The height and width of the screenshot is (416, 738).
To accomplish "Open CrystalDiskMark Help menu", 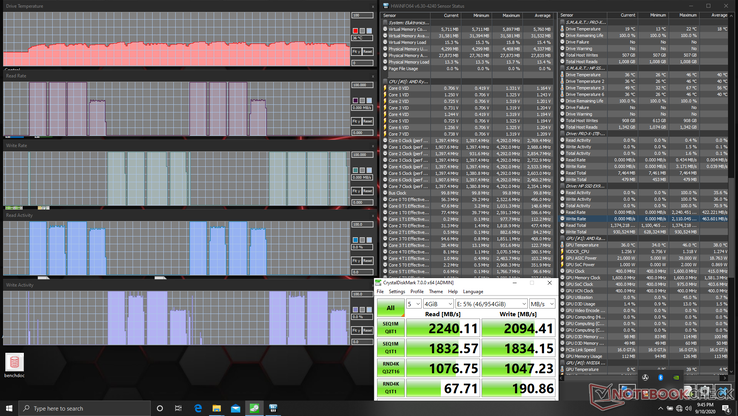I will pyautogui.click(x=452, y=292).
